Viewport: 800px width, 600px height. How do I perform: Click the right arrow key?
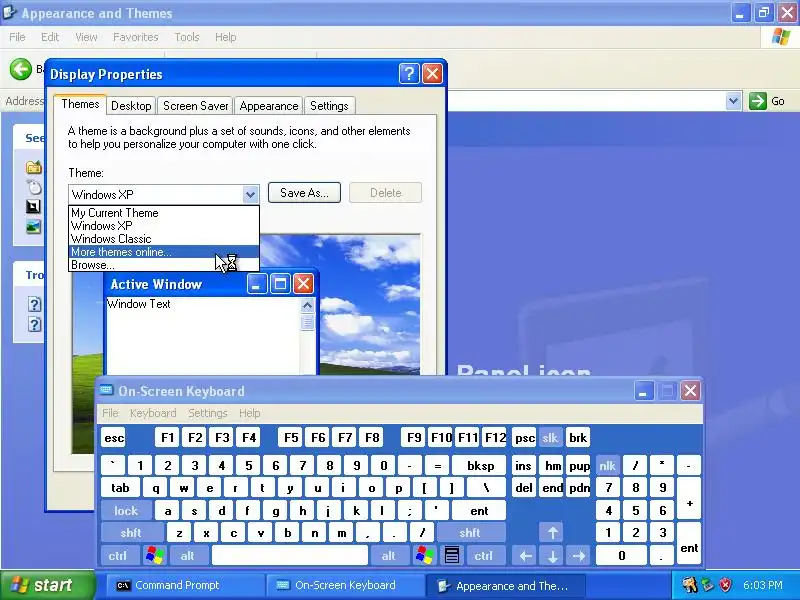coord(579,555)
